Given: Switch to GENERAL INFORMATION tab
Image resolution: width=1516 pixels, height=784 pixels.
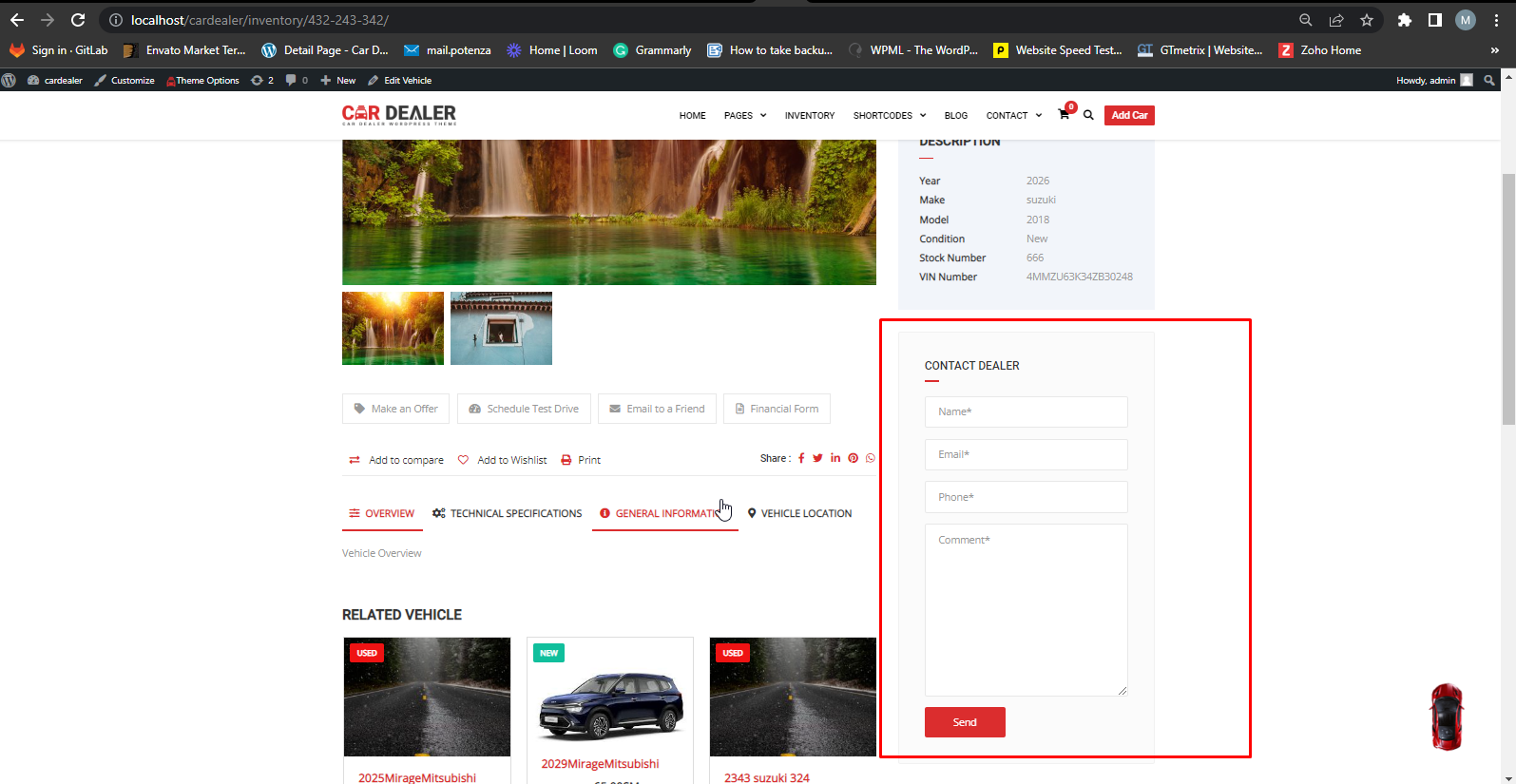Looking at the screenshot, I should (665, 513).
